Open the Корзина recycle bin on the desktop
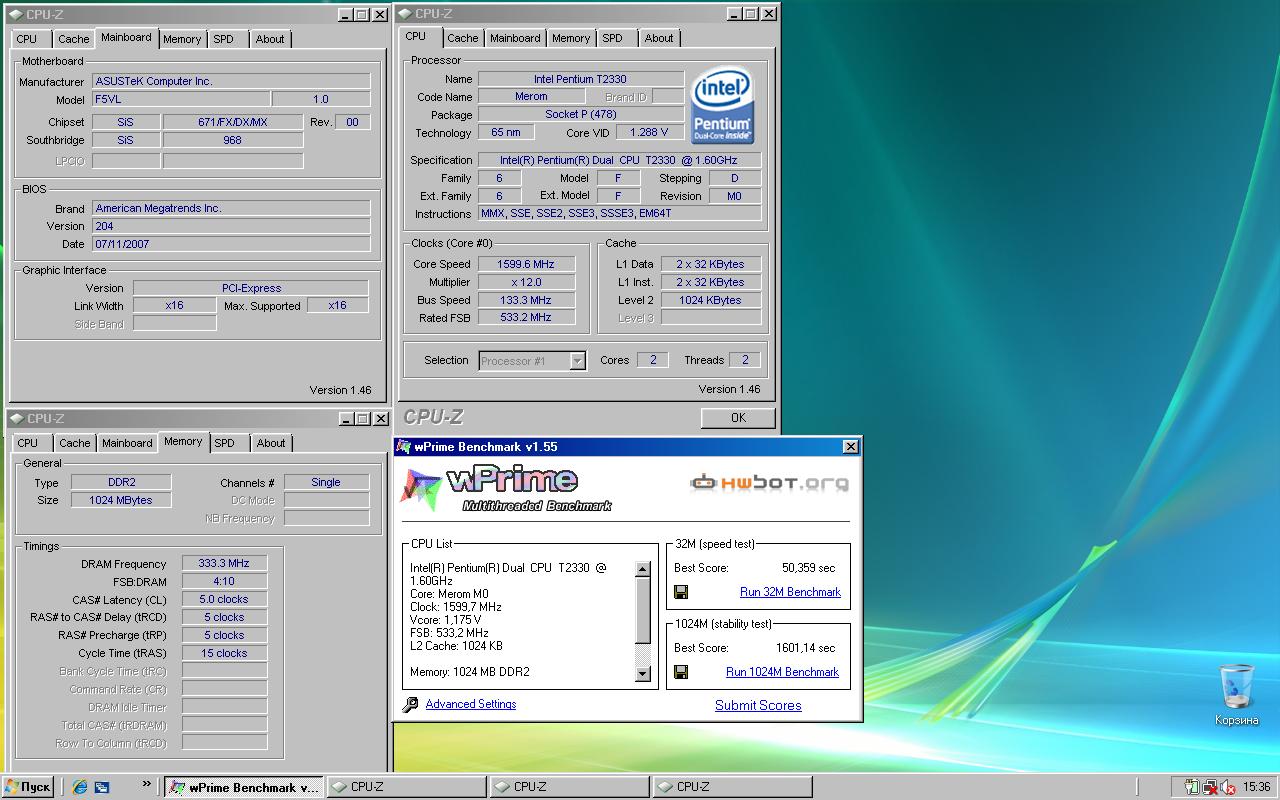This screenshot has width=1280, height=800. 1237,694
